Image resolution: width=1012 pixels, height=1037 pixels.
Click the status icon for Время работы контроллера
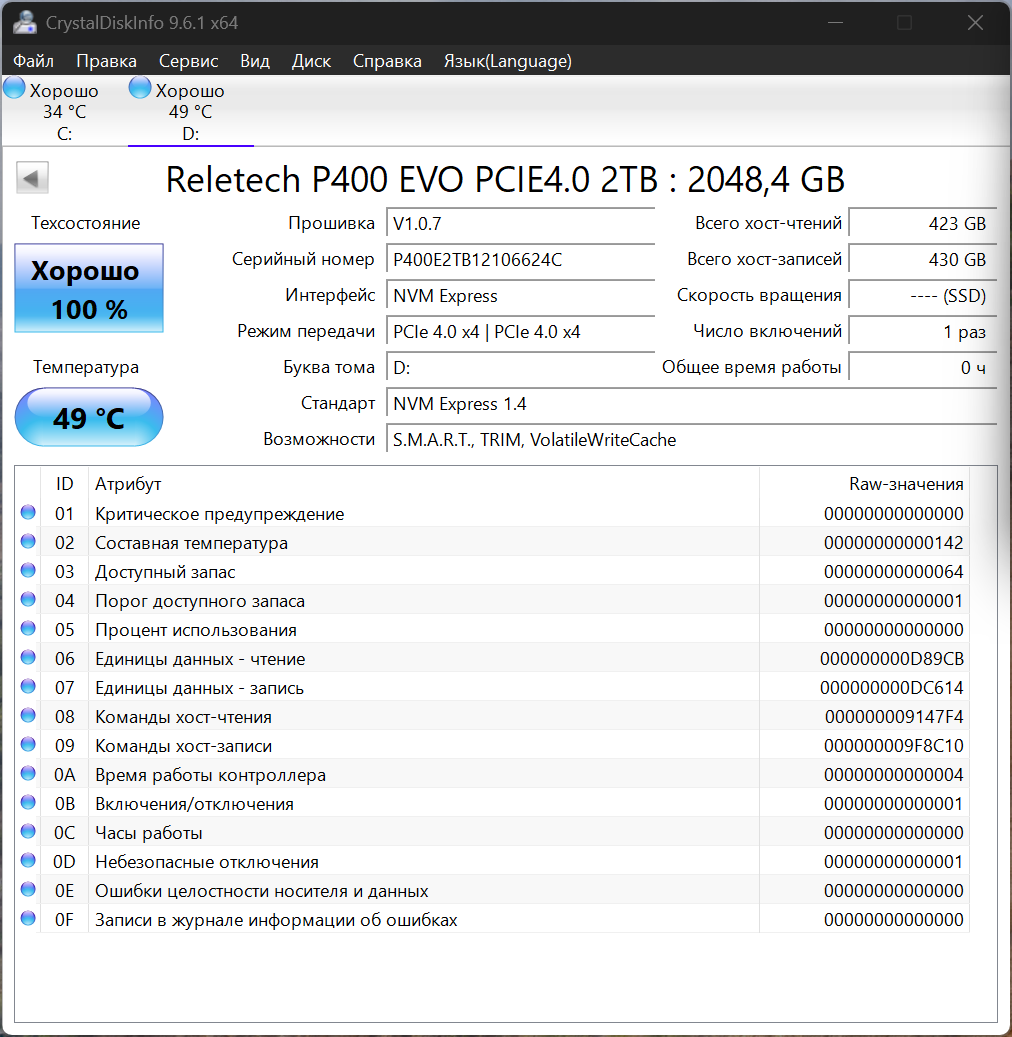coord(28,774)
